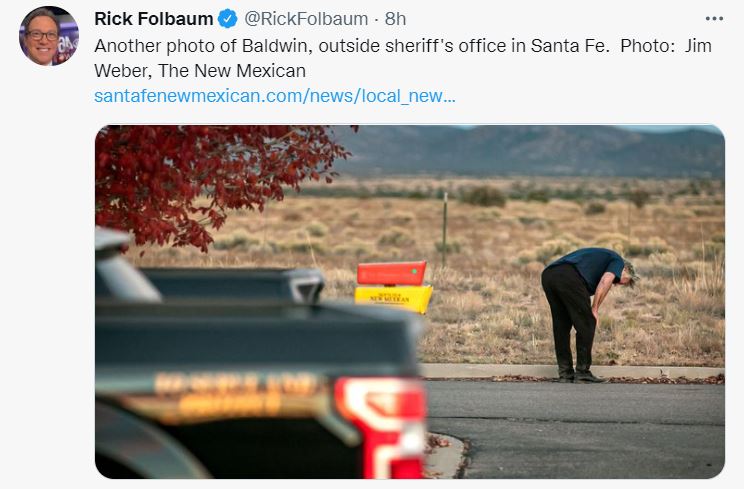
Task: Open the tweet's three-dot More menu
Action: 713,19
